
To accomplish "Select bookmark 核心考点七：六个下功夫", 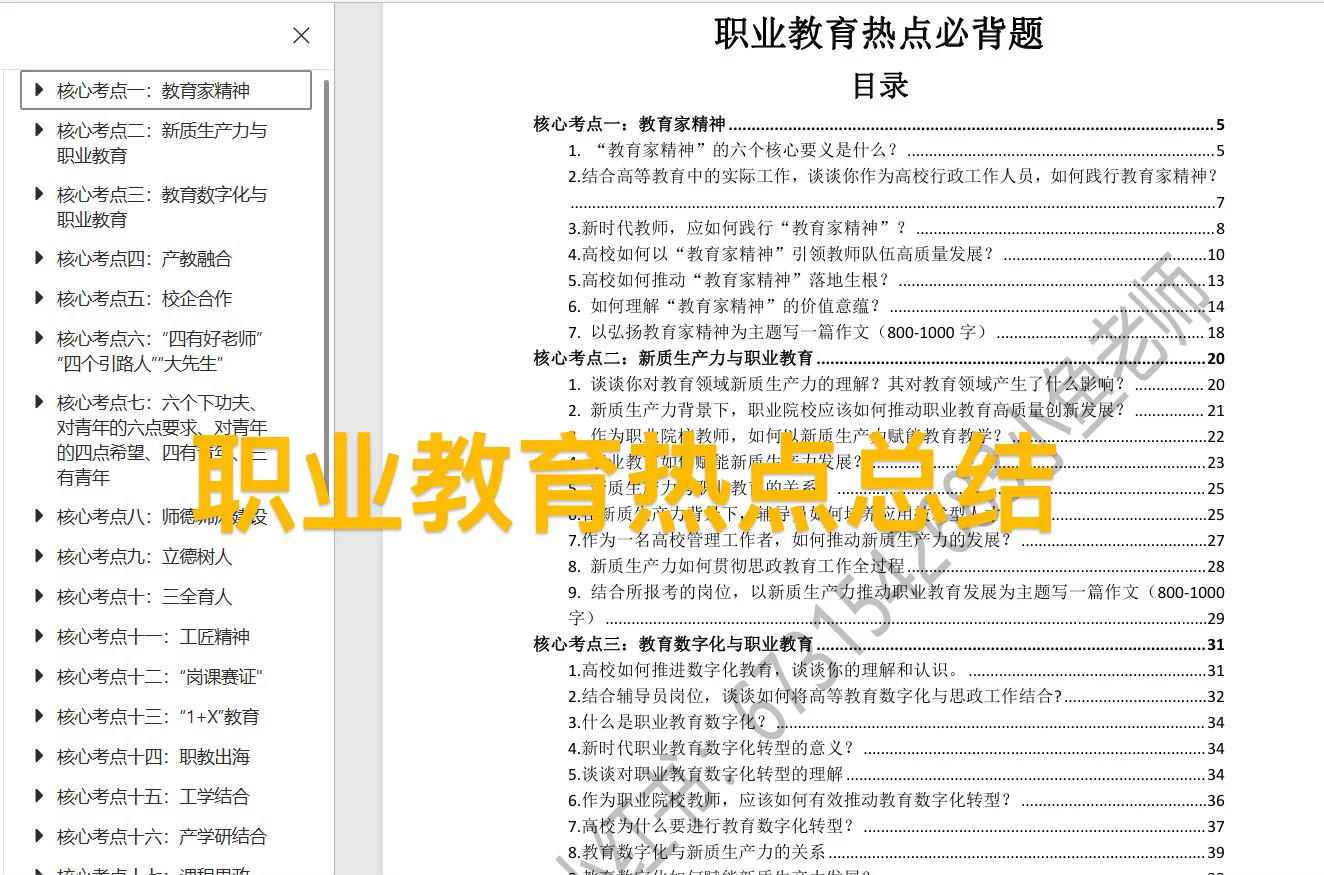I will pos(162,440).
